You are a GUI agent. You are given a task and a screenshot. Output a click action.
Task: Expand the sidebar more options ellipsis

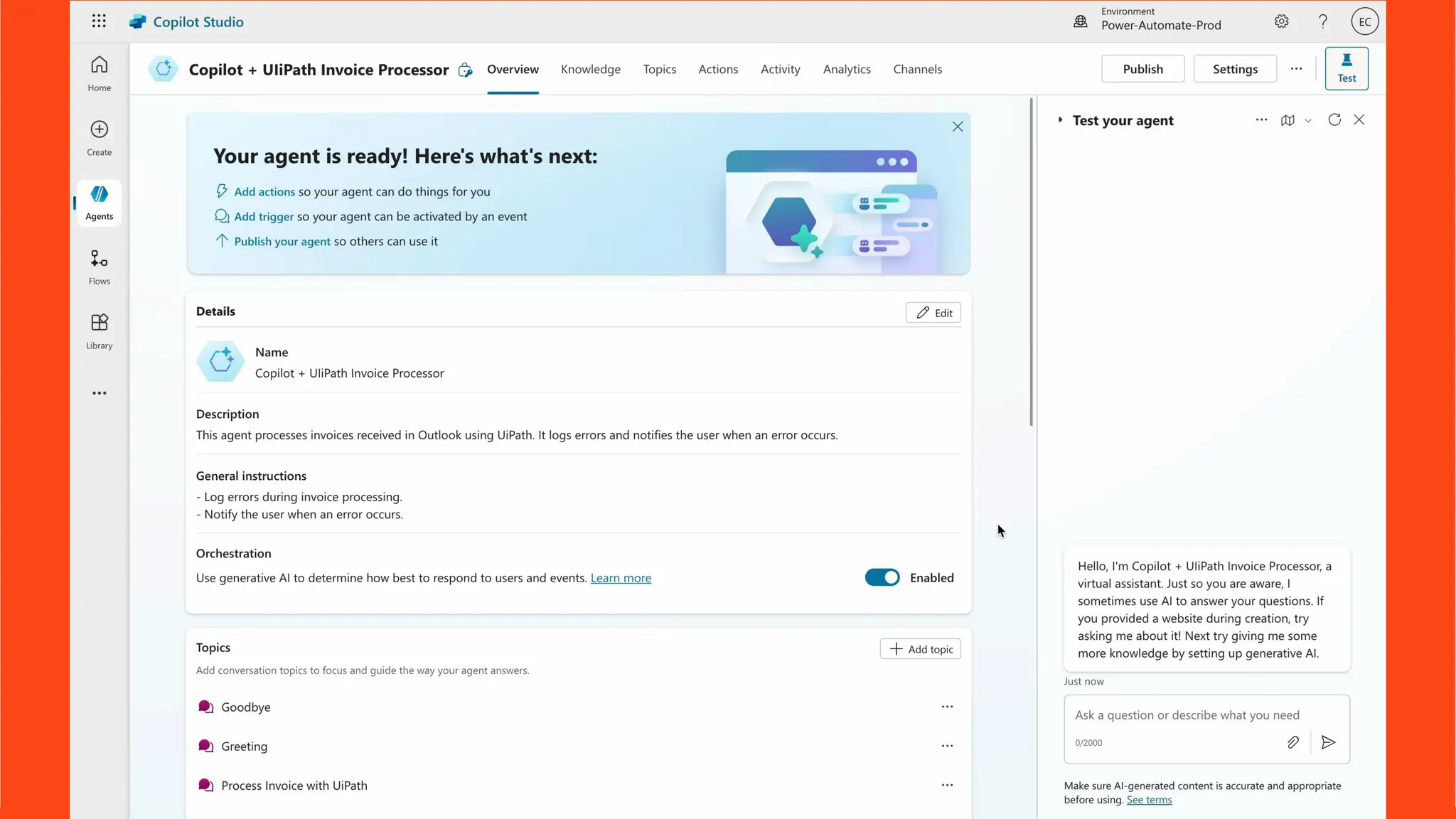(99, 393)
